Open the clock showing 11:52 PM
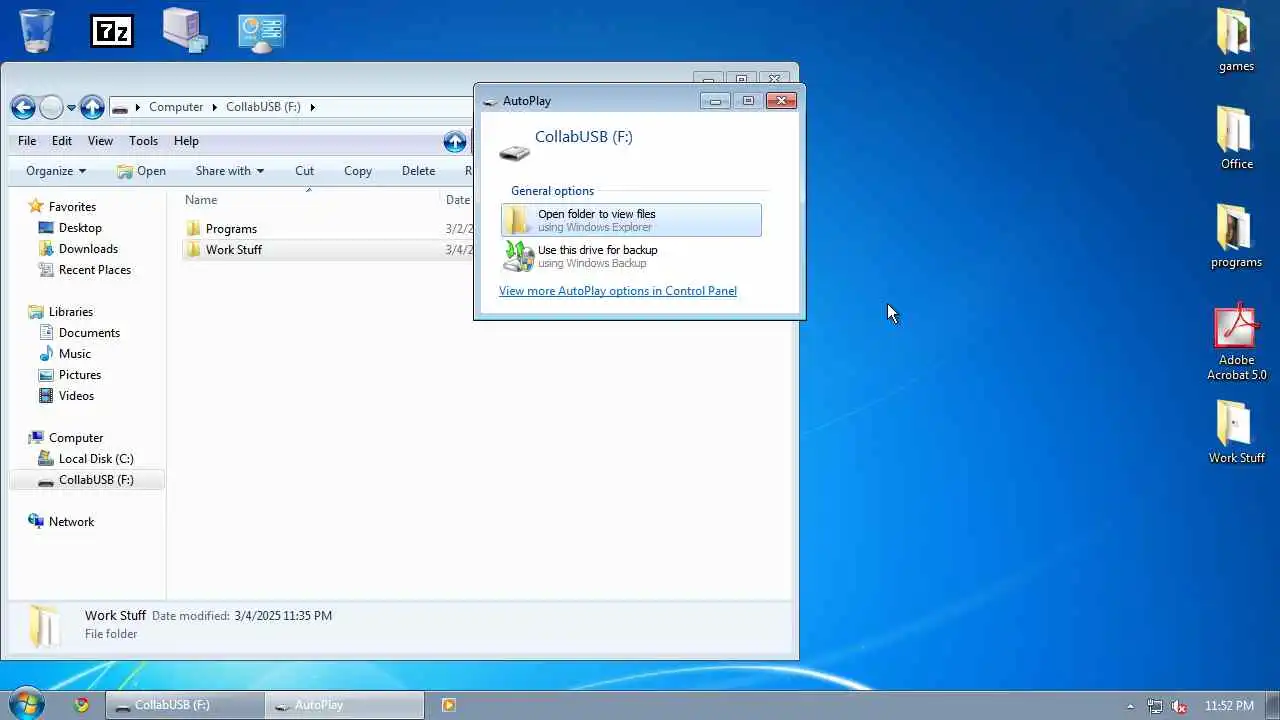This screenshot has width=1280, height=720. [x=1229, y=706]
